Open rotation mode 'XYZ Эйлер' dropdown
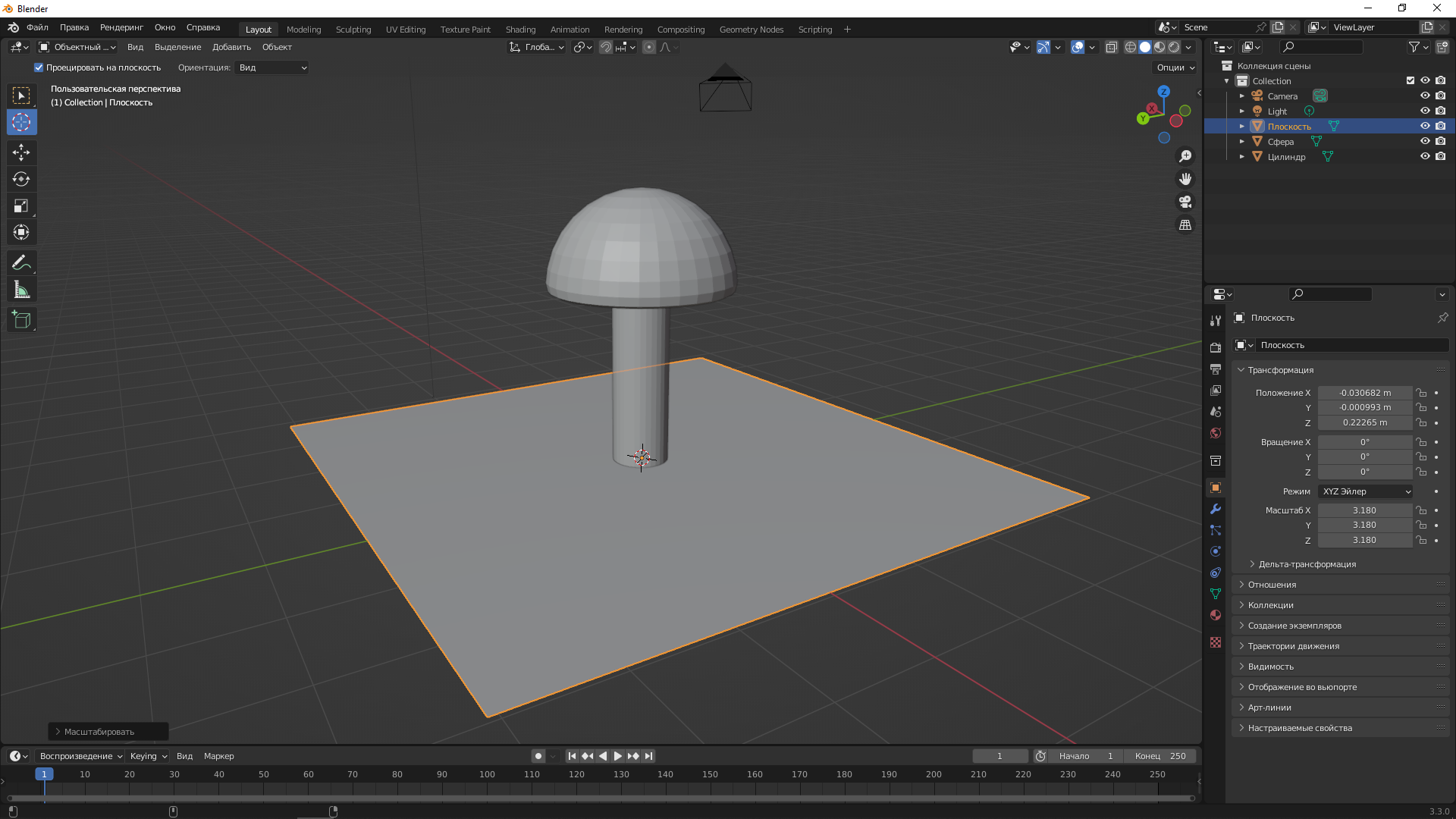1456x819 pixels. tap(1365, 491)
